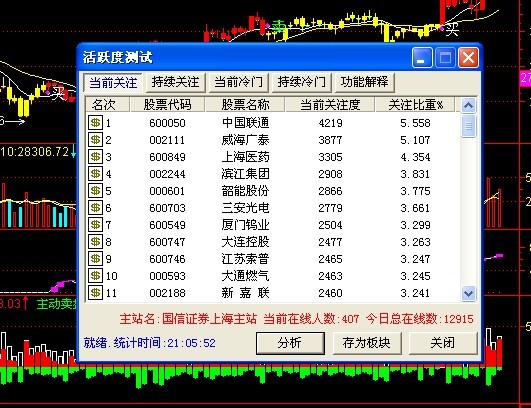Click the dollar icon for rank 10 大通燃气

tap(95, 276)
